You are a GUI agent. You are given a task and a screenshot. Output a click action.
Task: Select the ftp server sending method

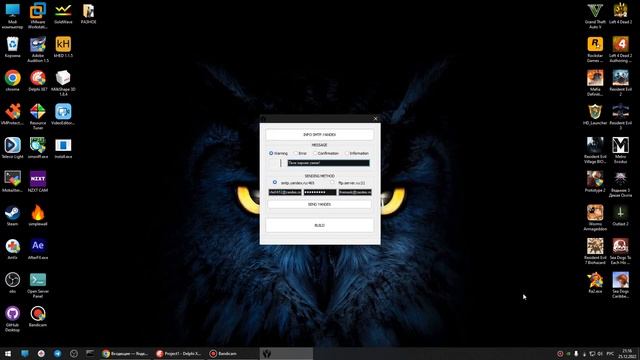coord(333,182)
